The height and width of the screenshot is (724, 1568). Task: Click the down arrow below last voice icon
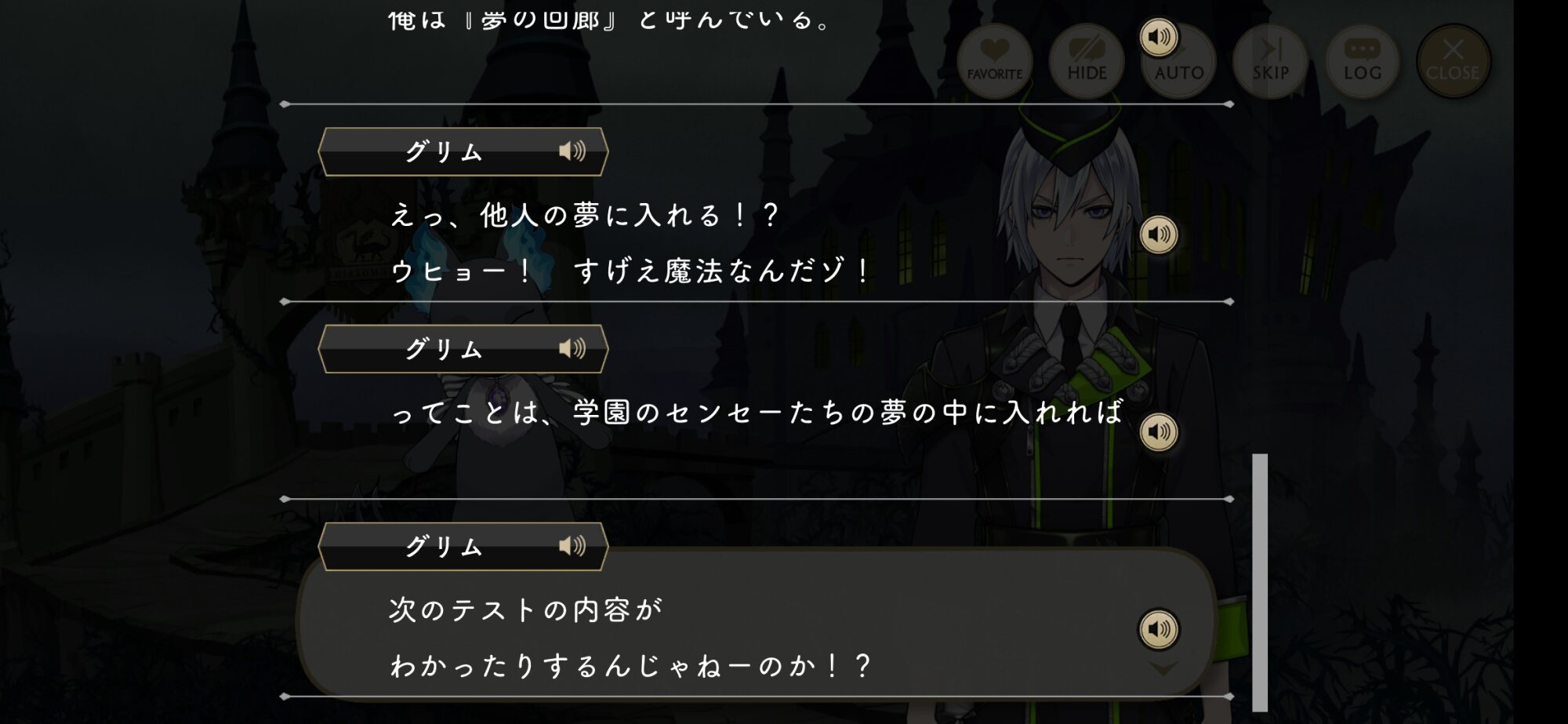coord(1163,668)
